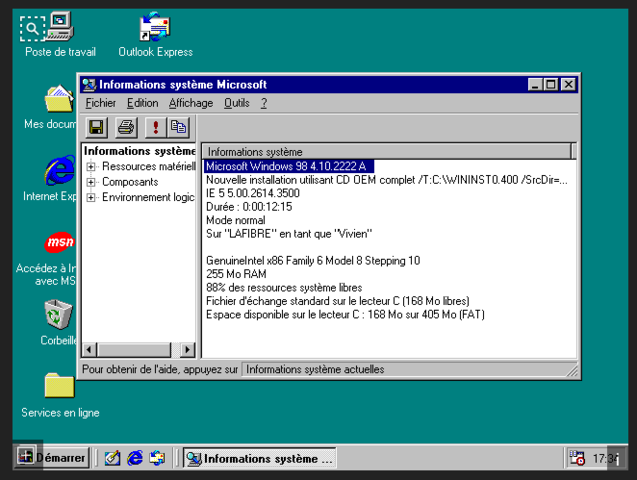This screenshot has width=637, height=480.
Task: Open the Affichage menu
Action: [x=191, y=103]
